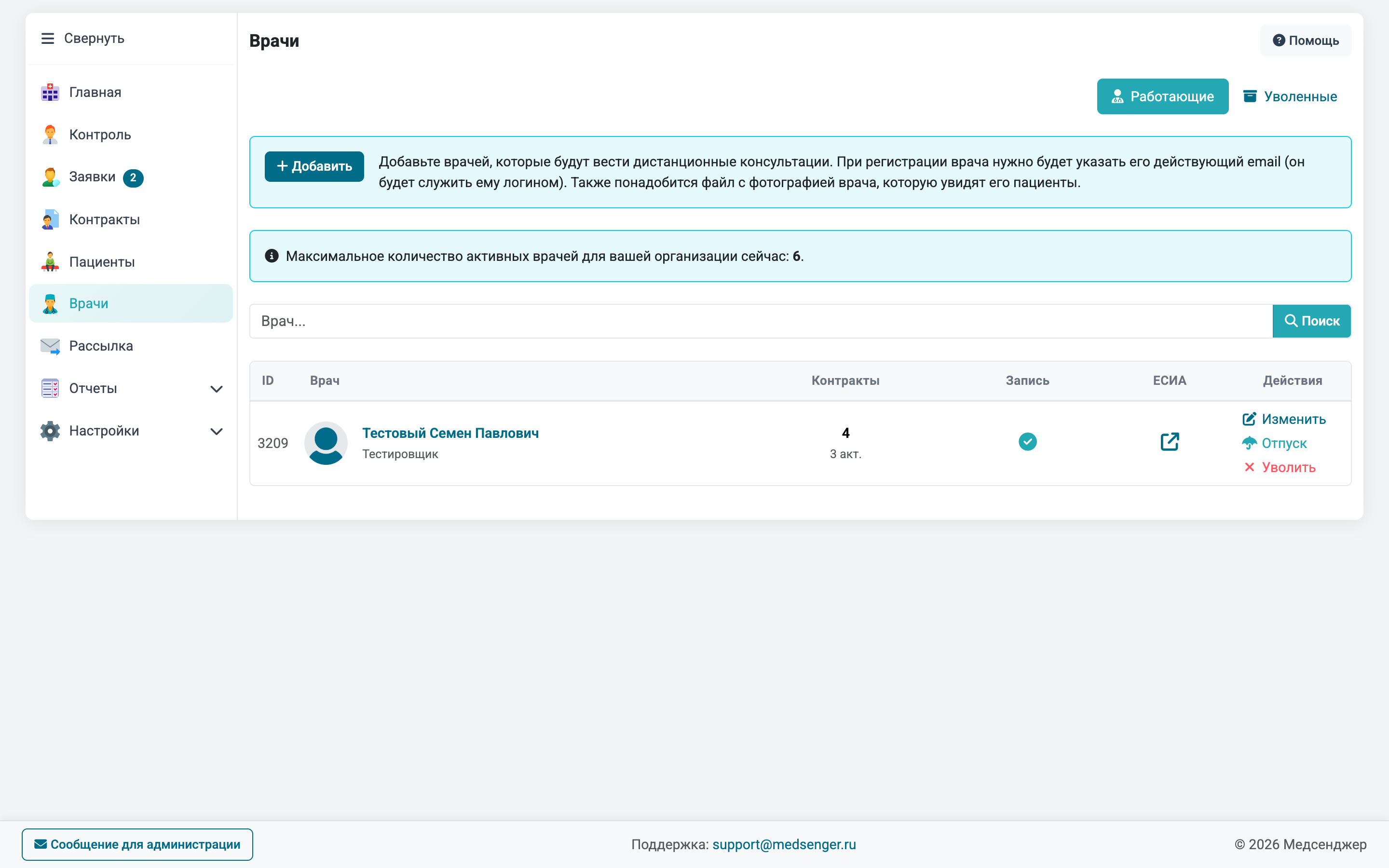Expand the Отчеты submenu chevron

[217, 389]
